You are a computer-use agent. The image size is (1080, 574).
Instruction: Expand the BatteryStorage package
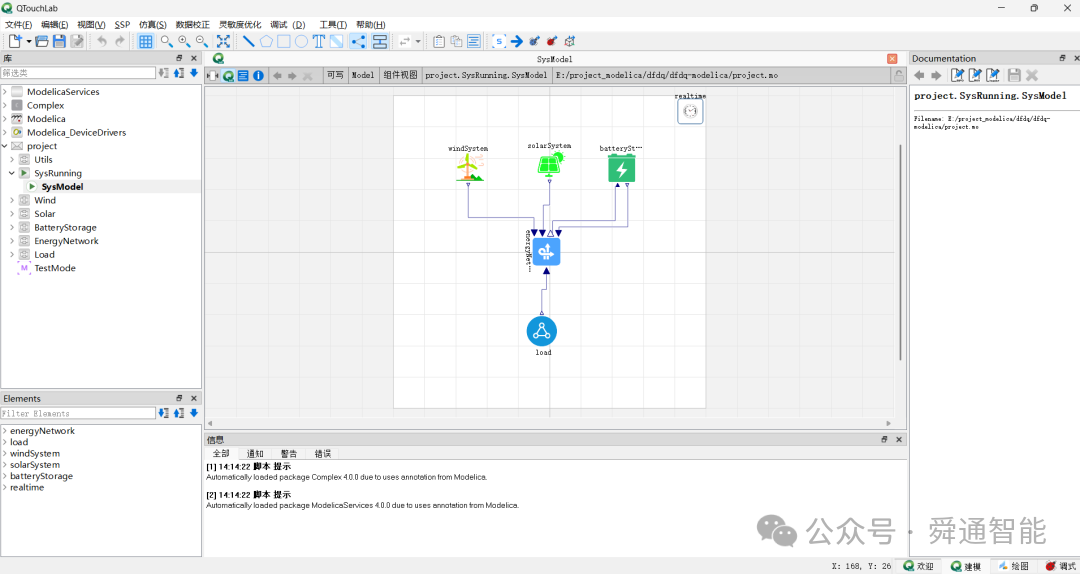(12, 227)
